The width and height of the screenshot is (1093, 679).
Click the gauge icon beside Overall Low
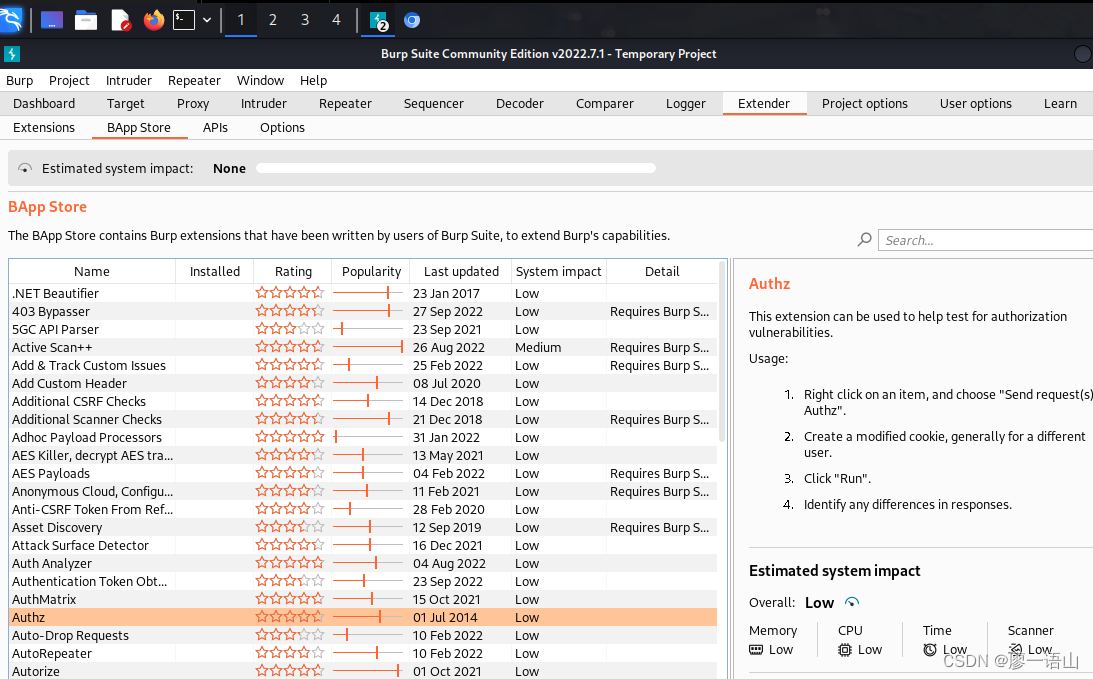pos(852,602)
